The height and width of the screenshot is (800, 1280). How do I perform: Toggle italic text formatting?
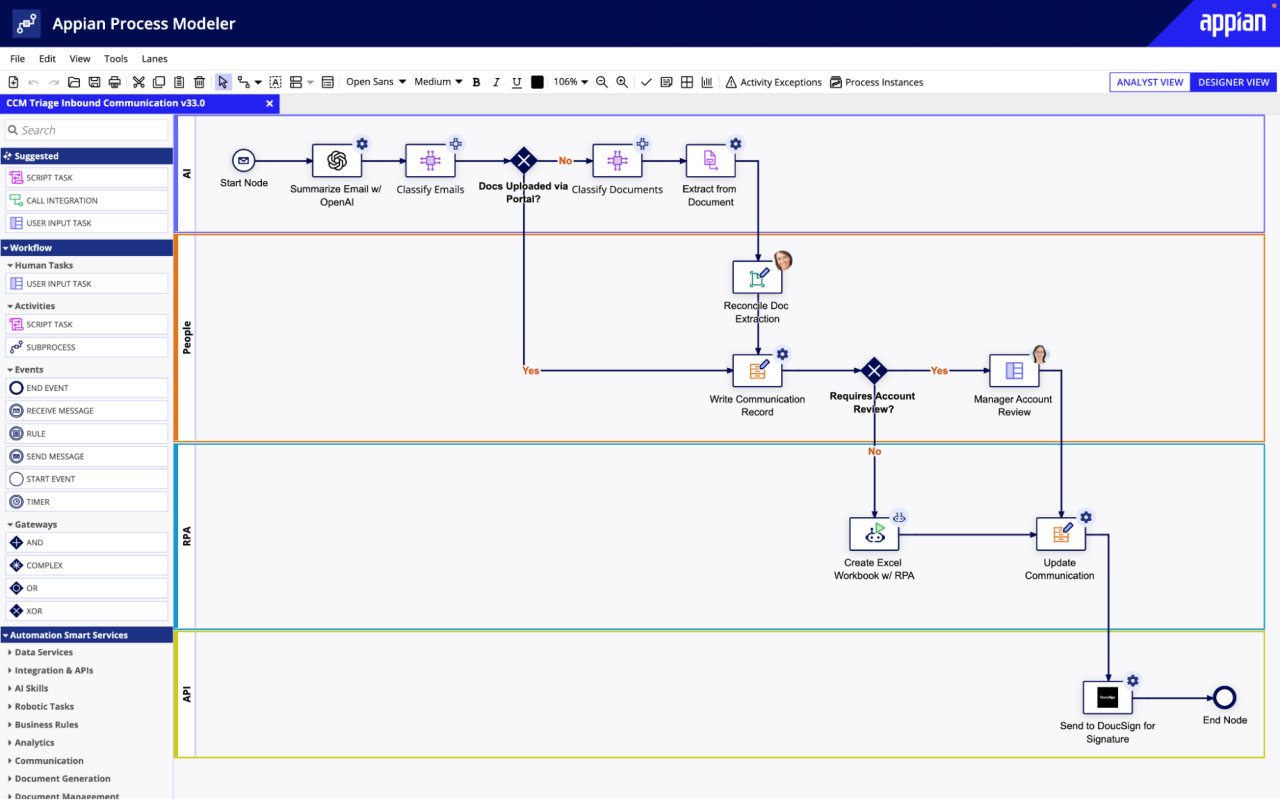(x=496, y=82)
